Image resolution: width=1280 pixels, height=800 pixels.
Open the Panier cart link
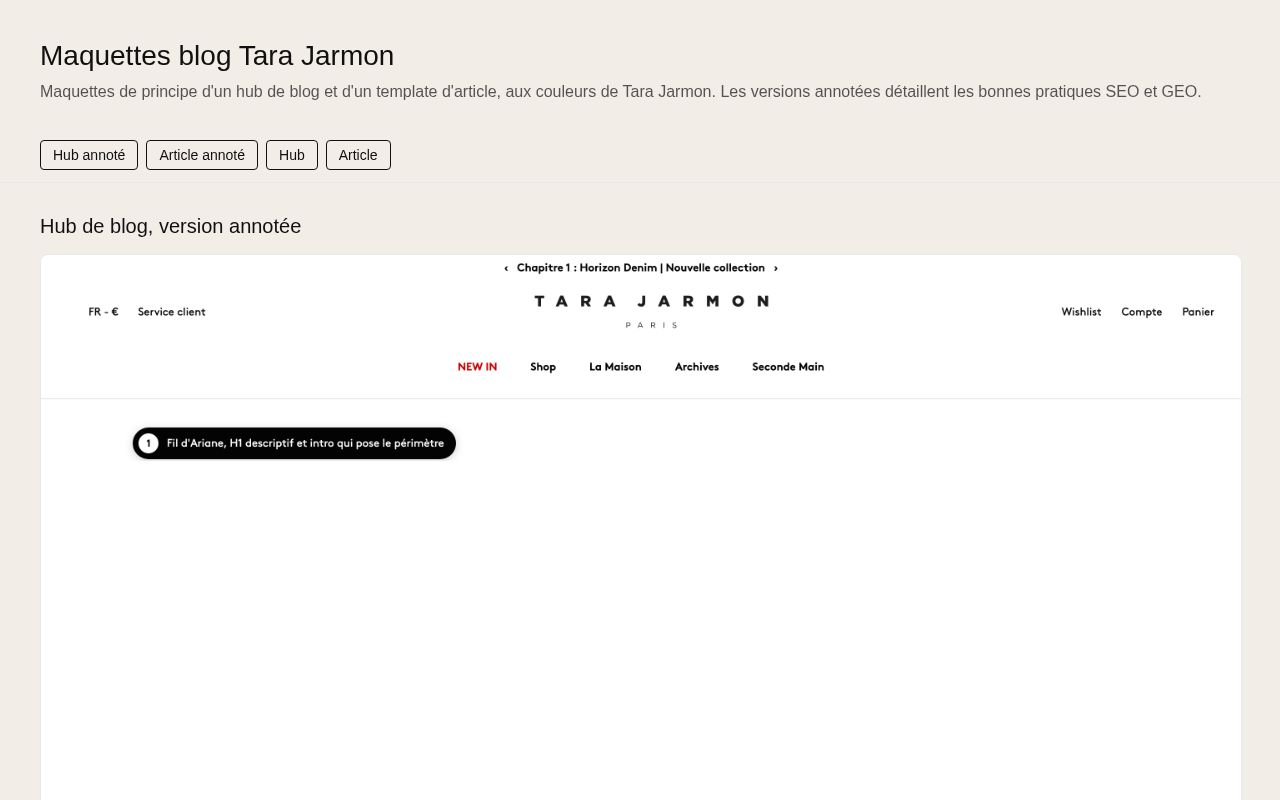[x=1198, y=312]
